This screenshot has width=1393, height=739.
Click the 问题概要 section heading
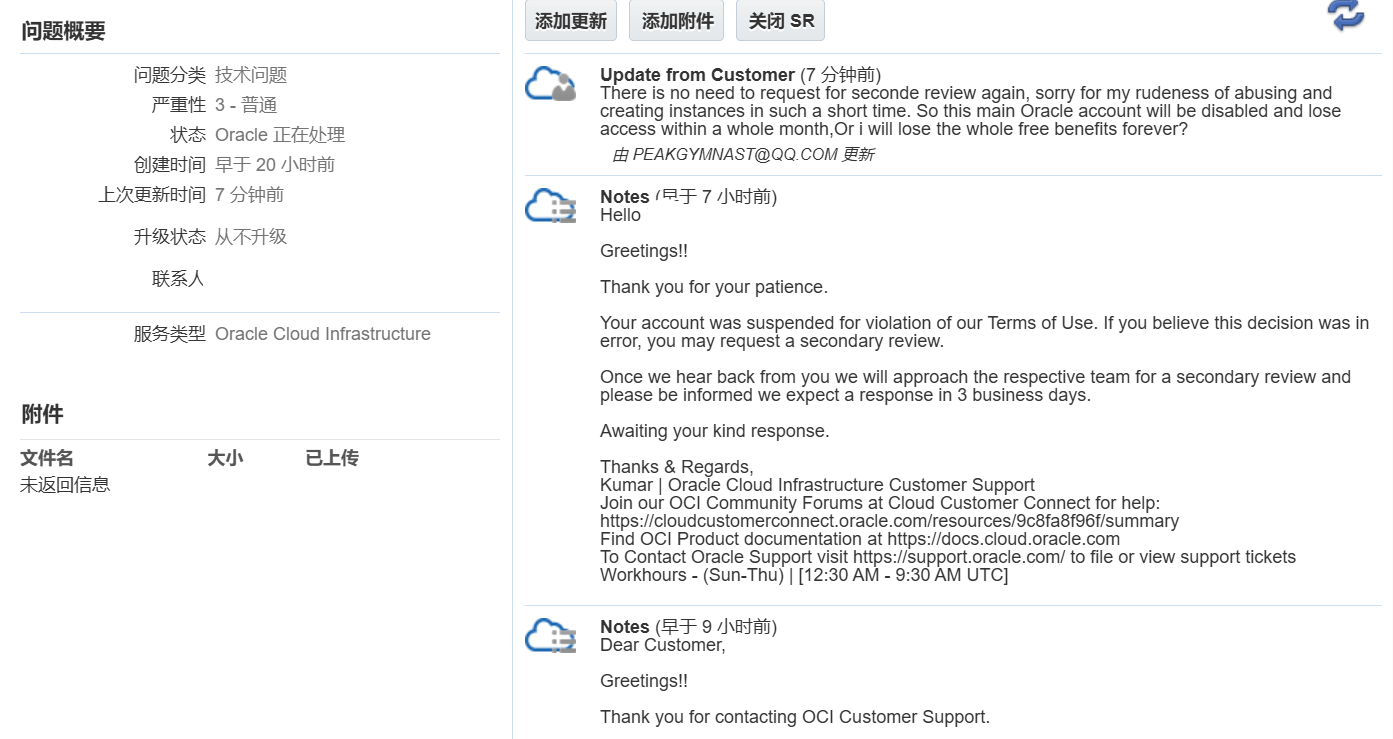click(63, 31)
